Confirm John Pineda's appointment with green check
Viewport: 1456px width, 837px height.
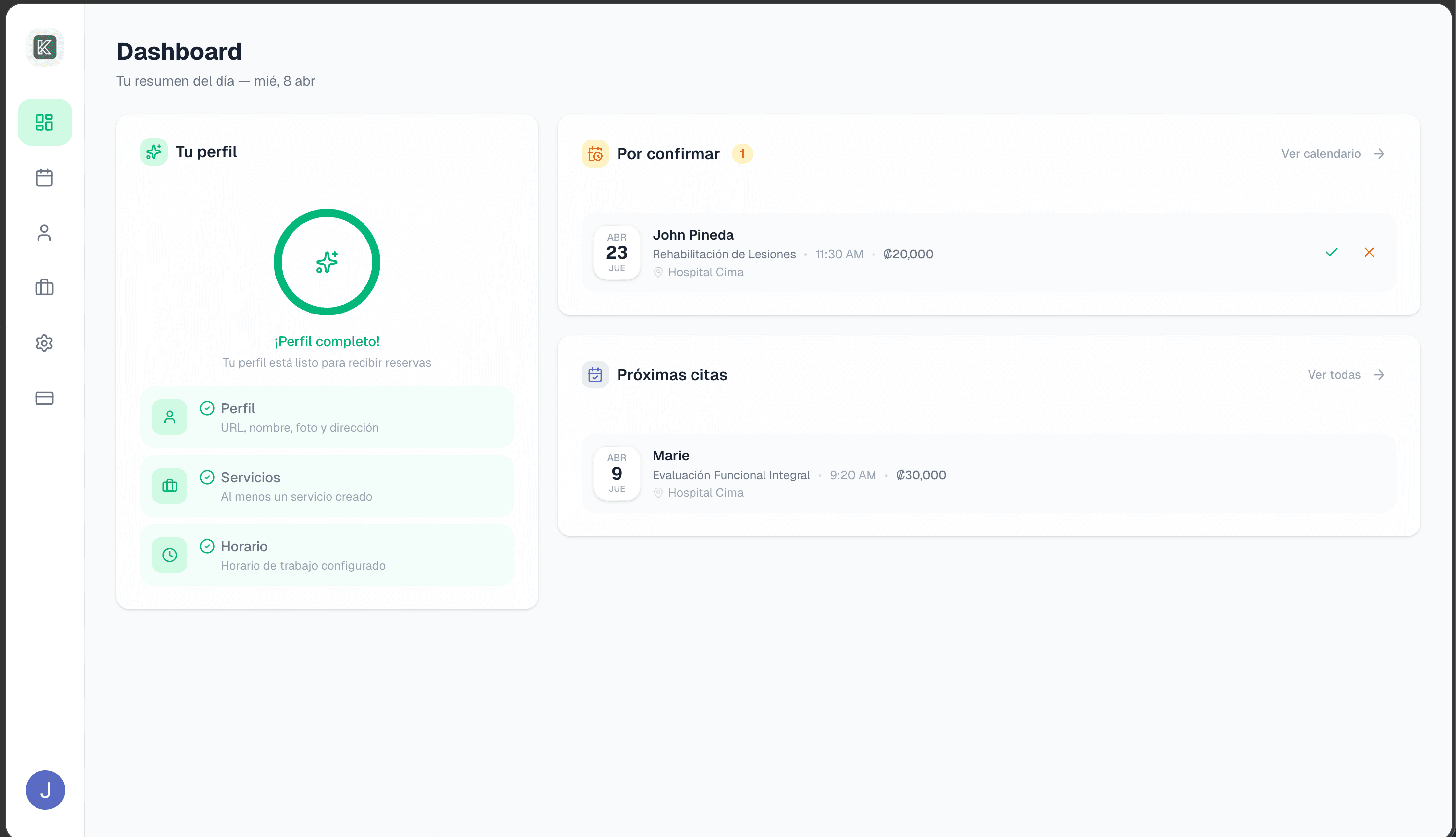(1331, 252)
